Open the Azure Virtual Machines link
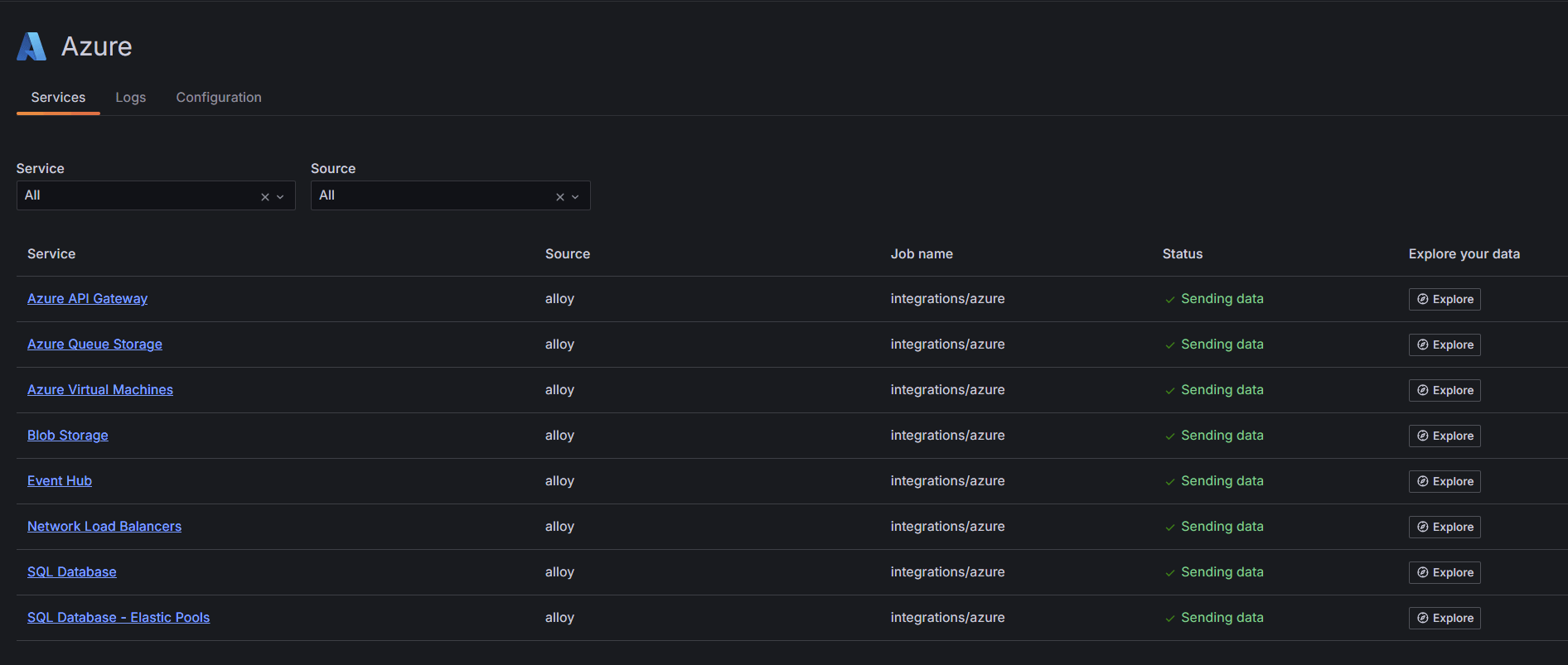 tap(100, 390)
